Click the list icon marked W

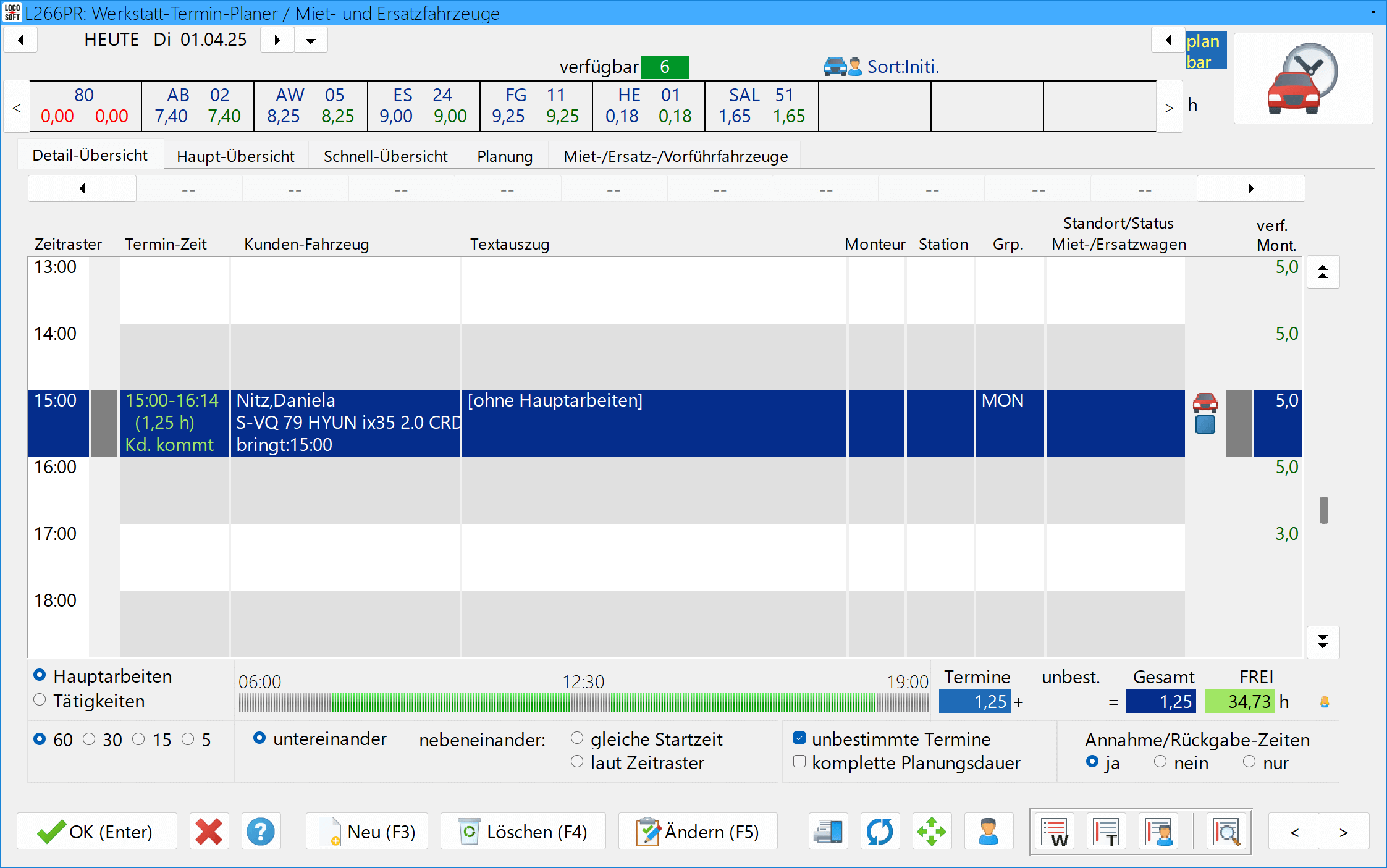(x=1055, y=832)
